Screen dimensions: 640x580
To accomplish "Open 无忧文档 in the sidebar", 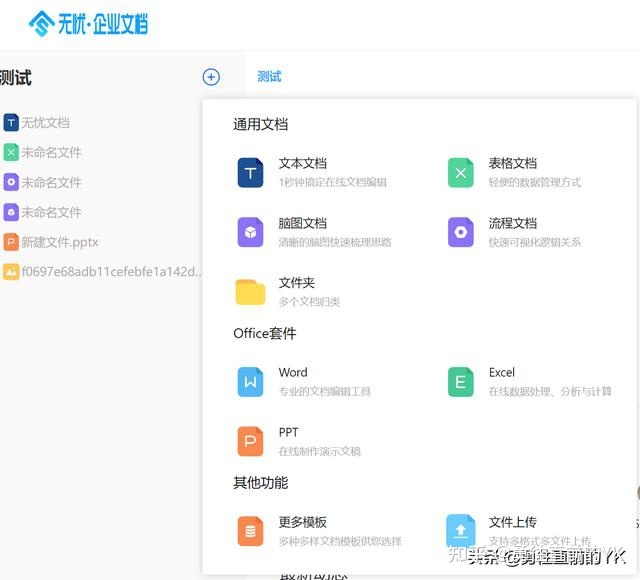I will [45, 122].
